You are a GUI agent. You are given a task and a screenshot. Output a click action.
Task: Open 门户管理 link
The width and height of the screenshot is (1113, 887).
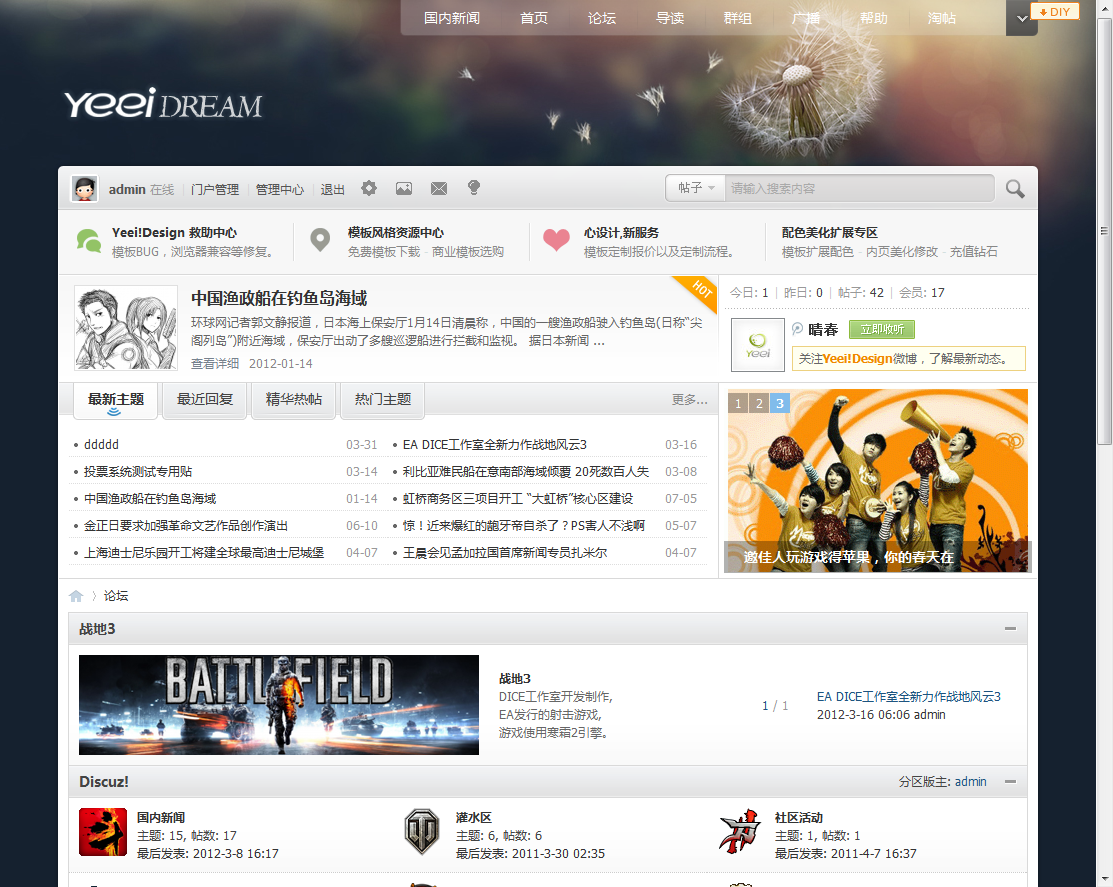coord(214,189)
